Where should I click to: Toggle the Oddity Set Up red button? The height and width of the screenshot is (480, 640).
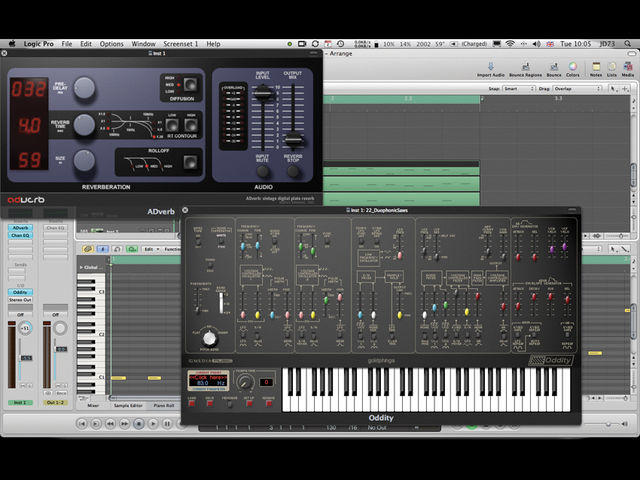coord(249,404)
